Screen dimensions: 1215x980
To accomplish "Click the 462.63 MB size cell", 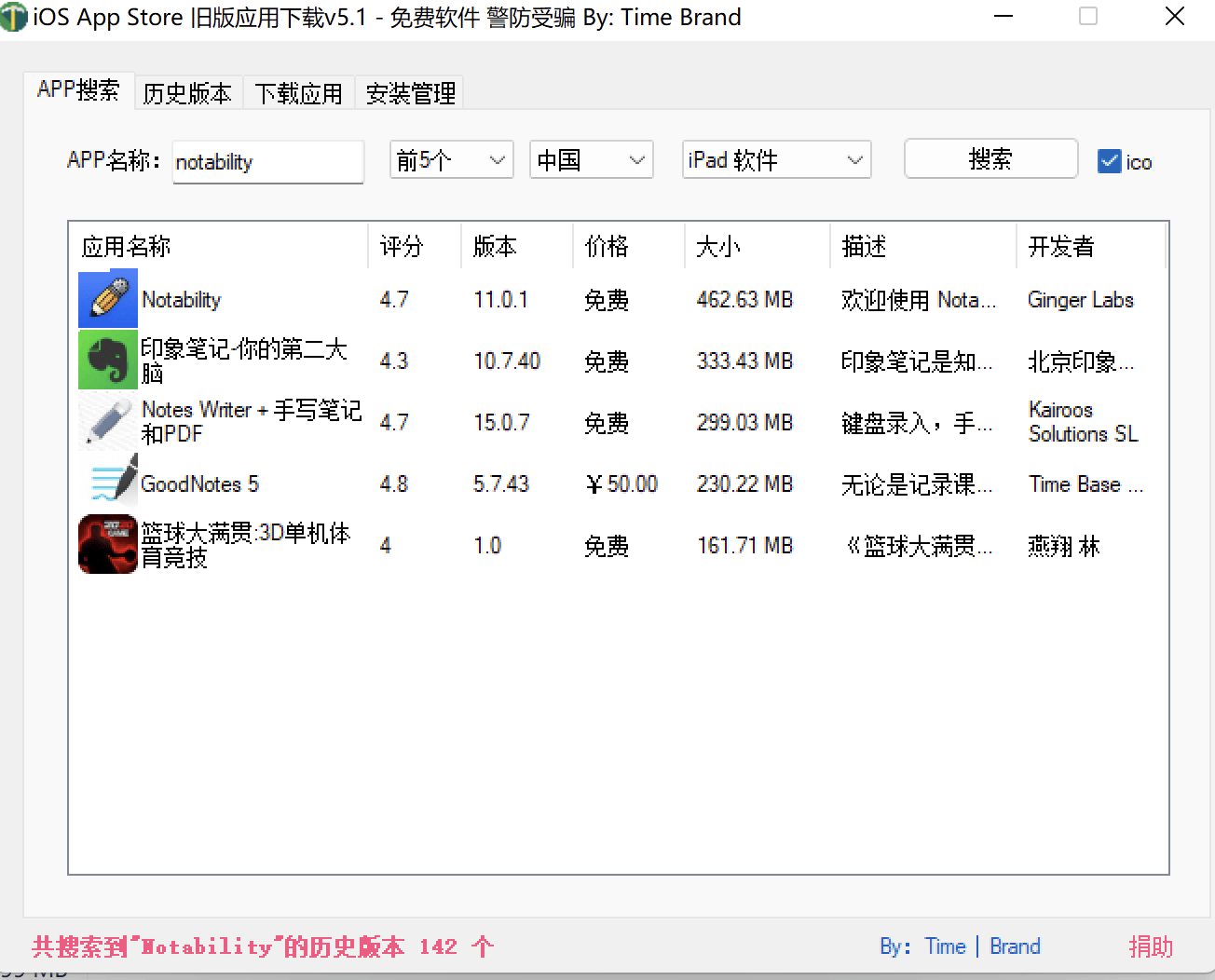I will tap(744, 300).
